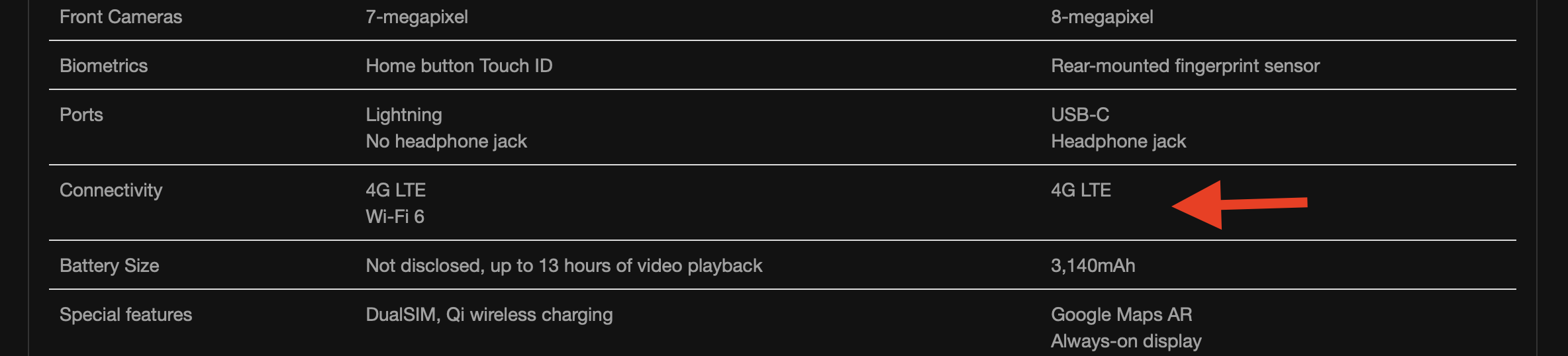The height and width of the screenshot is (356, 1568).
Task: Click "4G LTE" next to red arrow
Action: pos(1081,191)
